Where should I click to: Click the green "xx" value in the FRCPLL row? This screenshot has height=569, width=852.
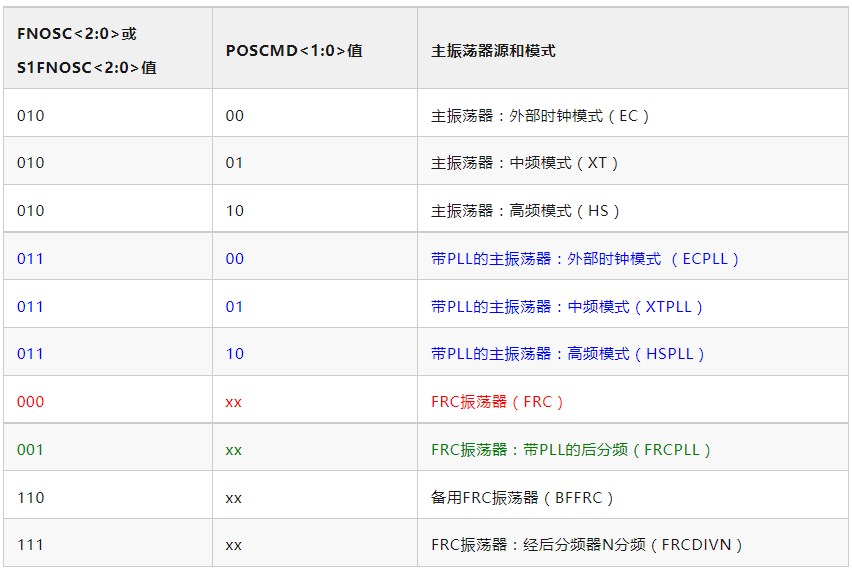coord(234,451)
